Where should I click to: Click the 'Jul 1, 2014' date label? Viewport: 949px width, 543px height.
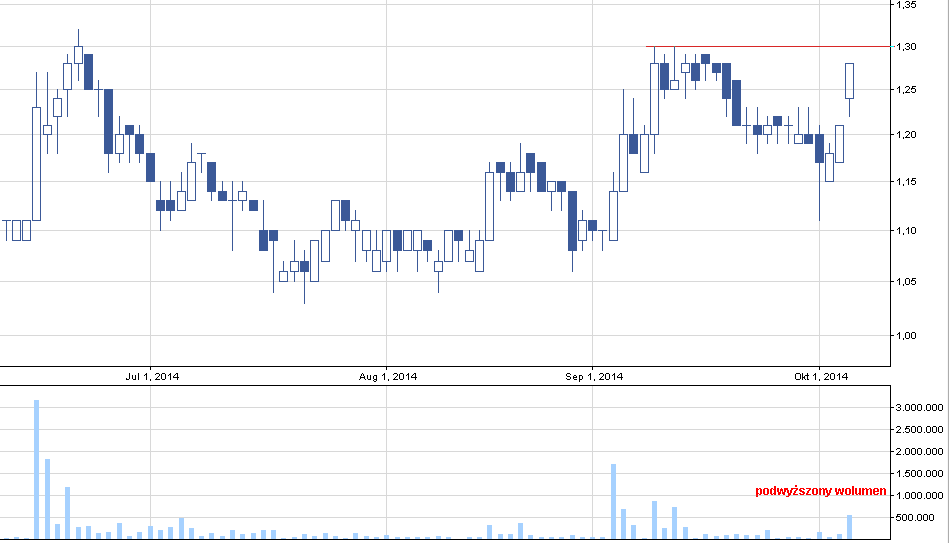[152, 377]
